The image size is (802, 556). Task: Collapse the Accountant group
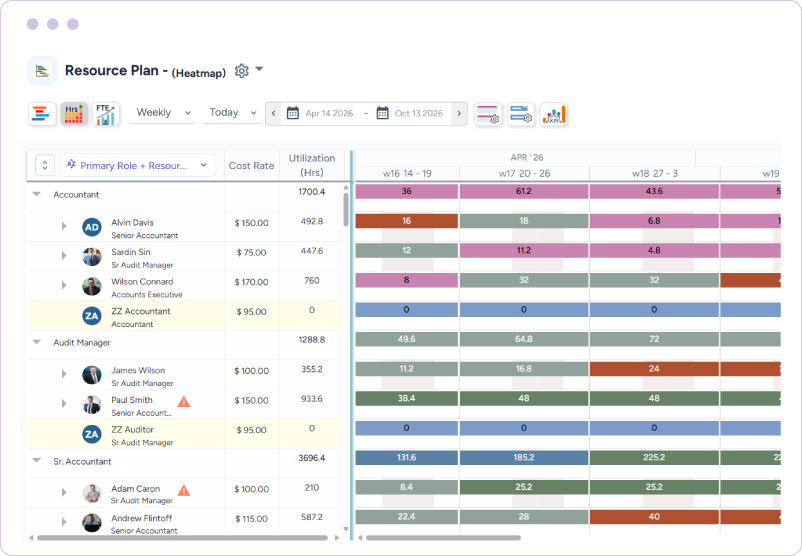pos(36,194)
